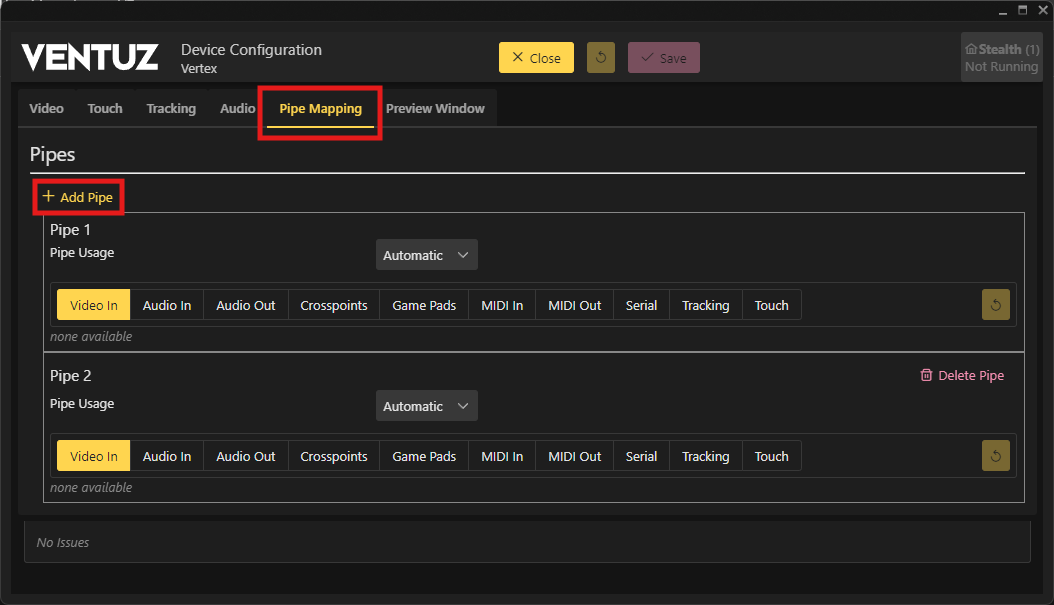
Task: Select MIDI Out for Pipe 1
Action: click(574, 305)
